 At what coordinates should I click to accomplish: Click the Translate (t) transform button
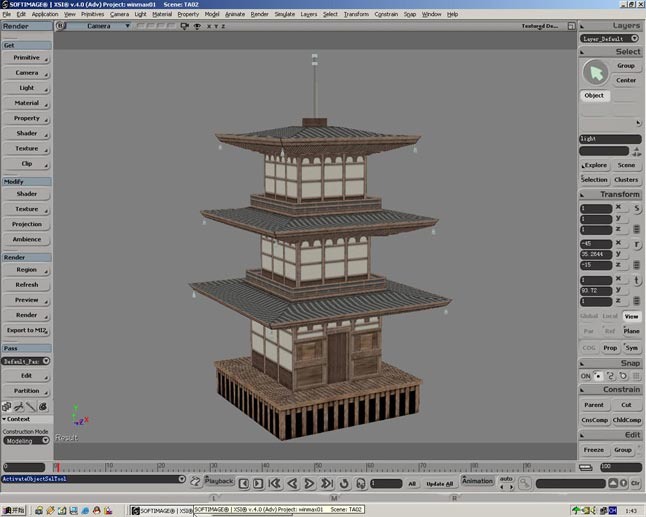click(x=637, y=281)
